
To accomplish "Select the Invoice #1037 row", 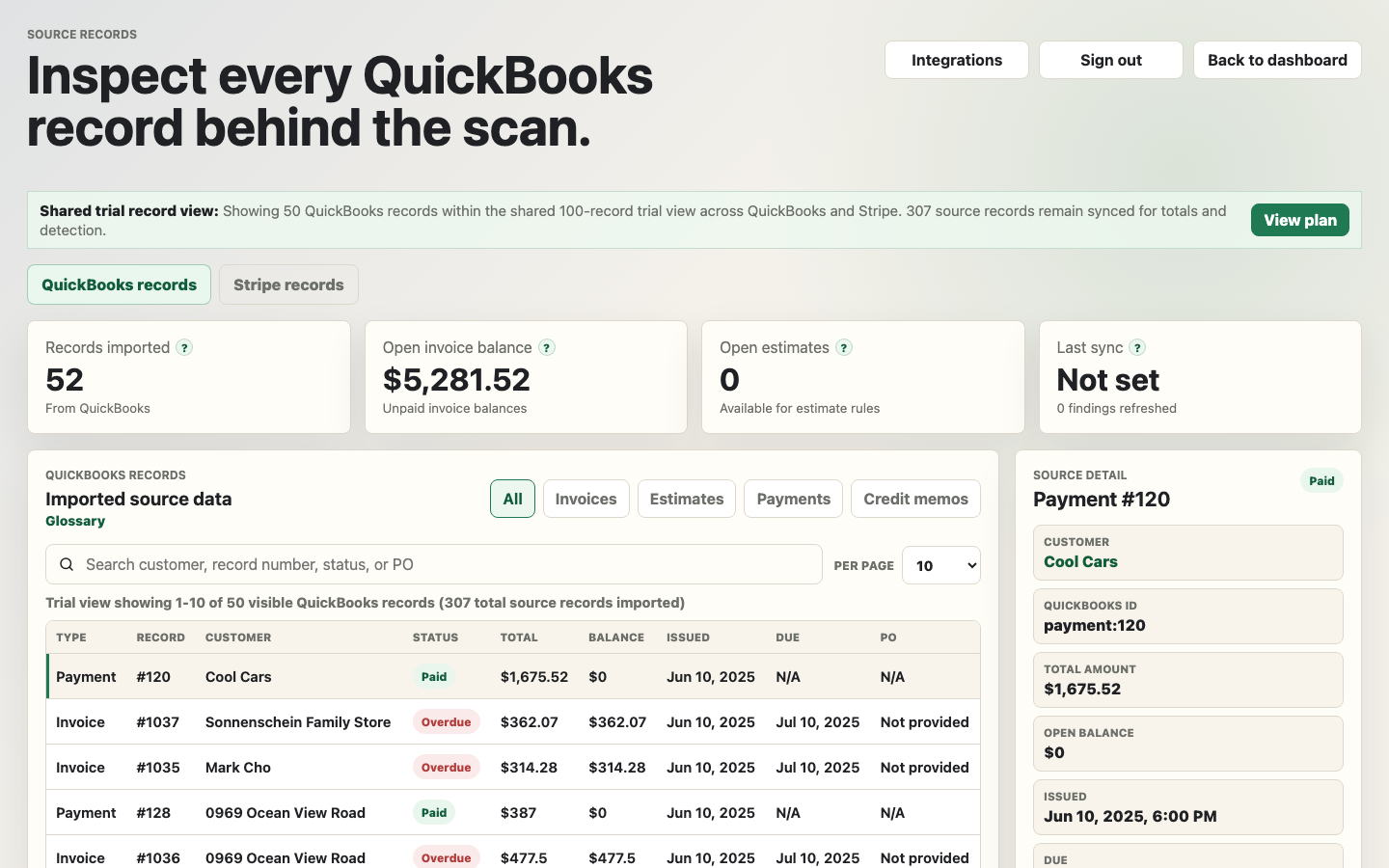I will [513, 721].
